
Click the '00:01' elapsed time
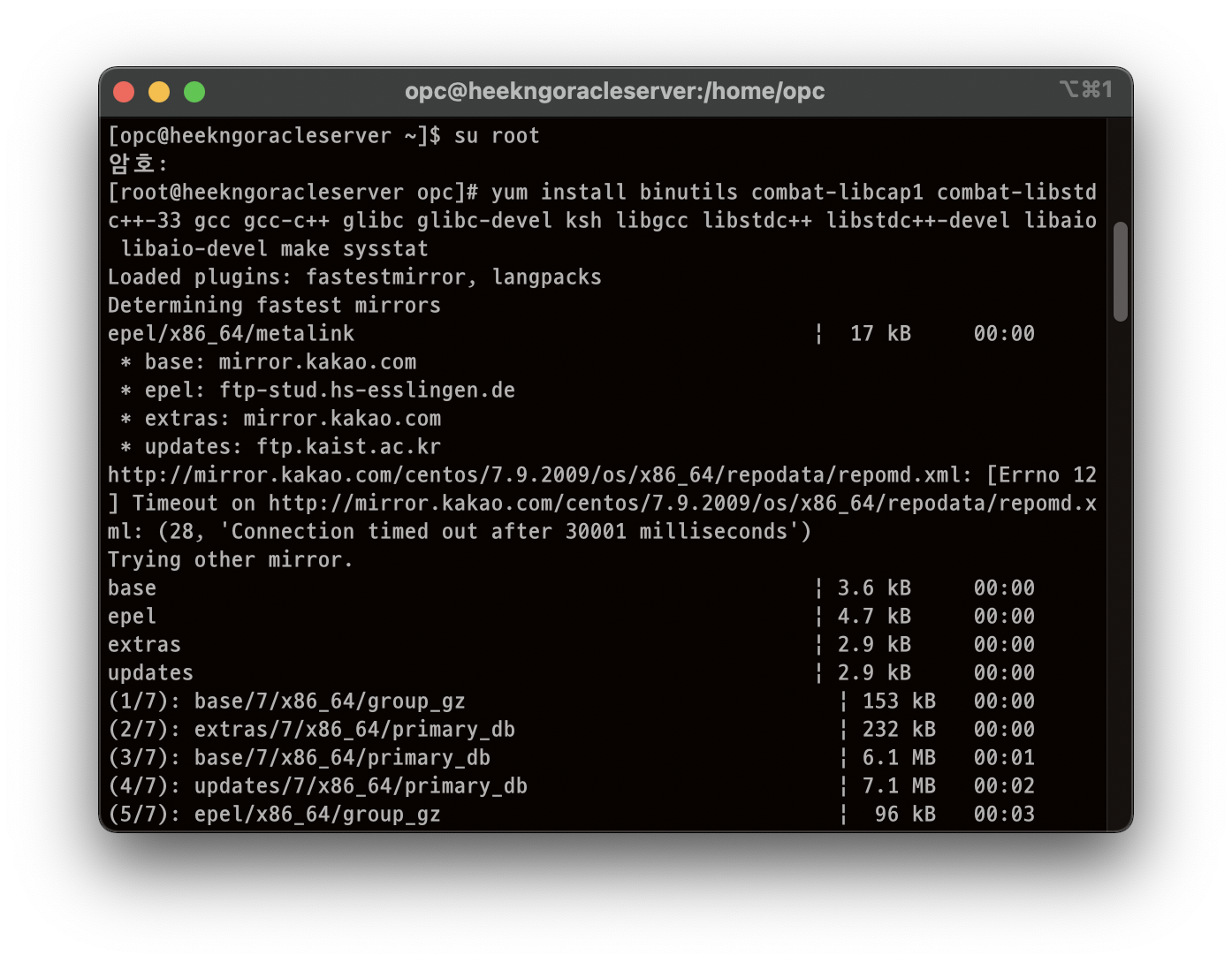tap(1004, 758)
